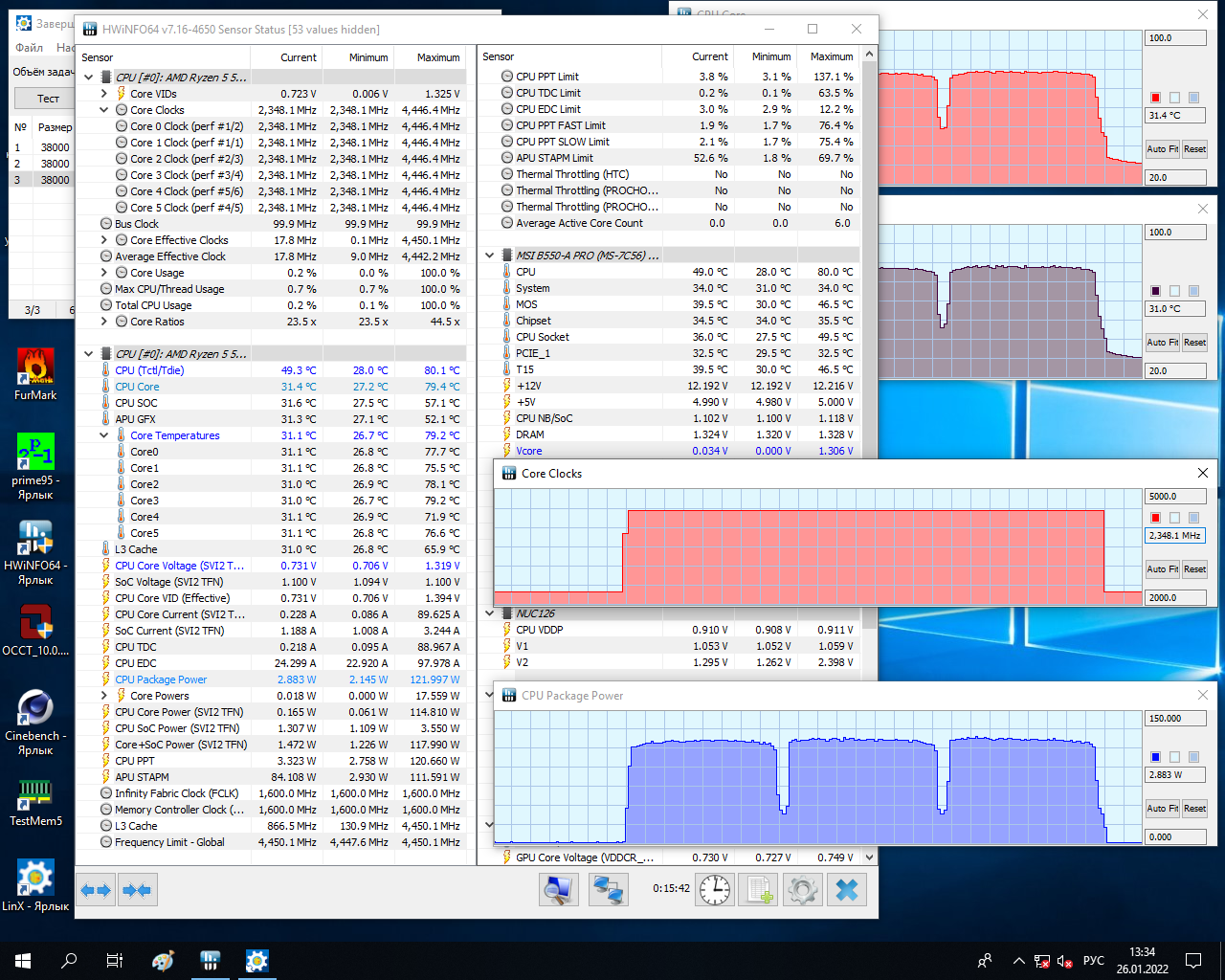The image size is (1225, 980).
Task: Open the notification center icon
Action: click(x=1193, y=961)
